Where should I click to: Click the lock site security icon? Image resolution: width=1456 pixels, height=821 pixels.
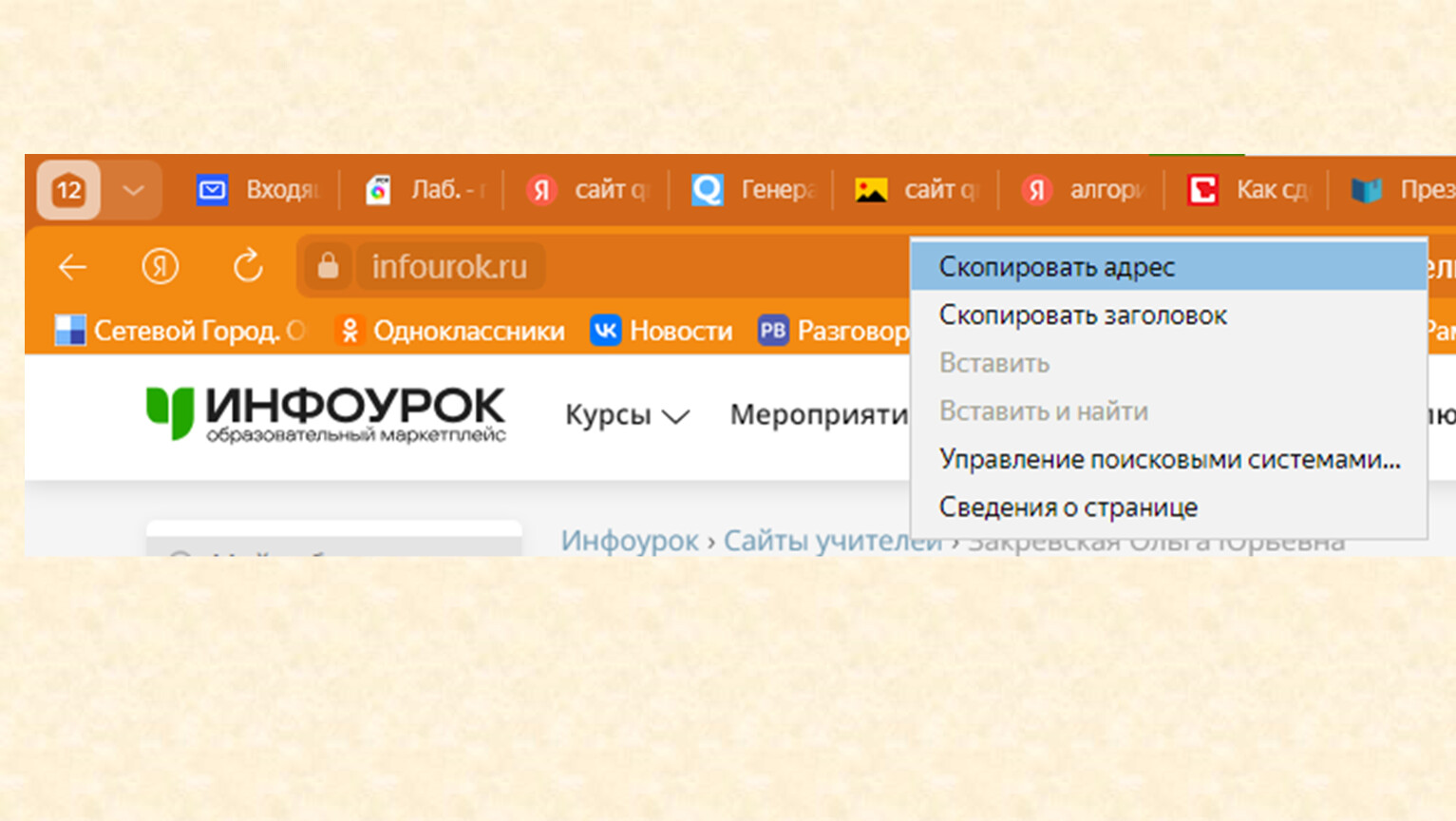click(x=328, y=267)
